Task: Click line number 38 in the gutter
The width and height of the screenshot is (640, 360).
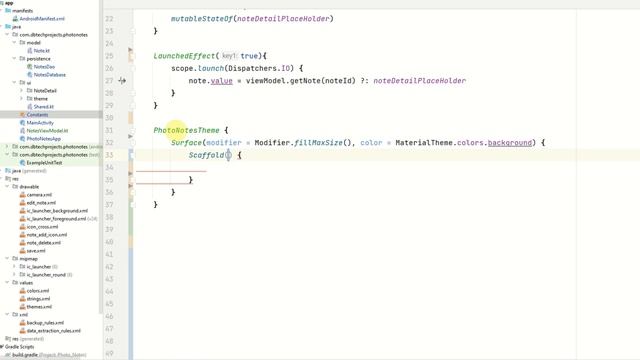Action: 109,217
